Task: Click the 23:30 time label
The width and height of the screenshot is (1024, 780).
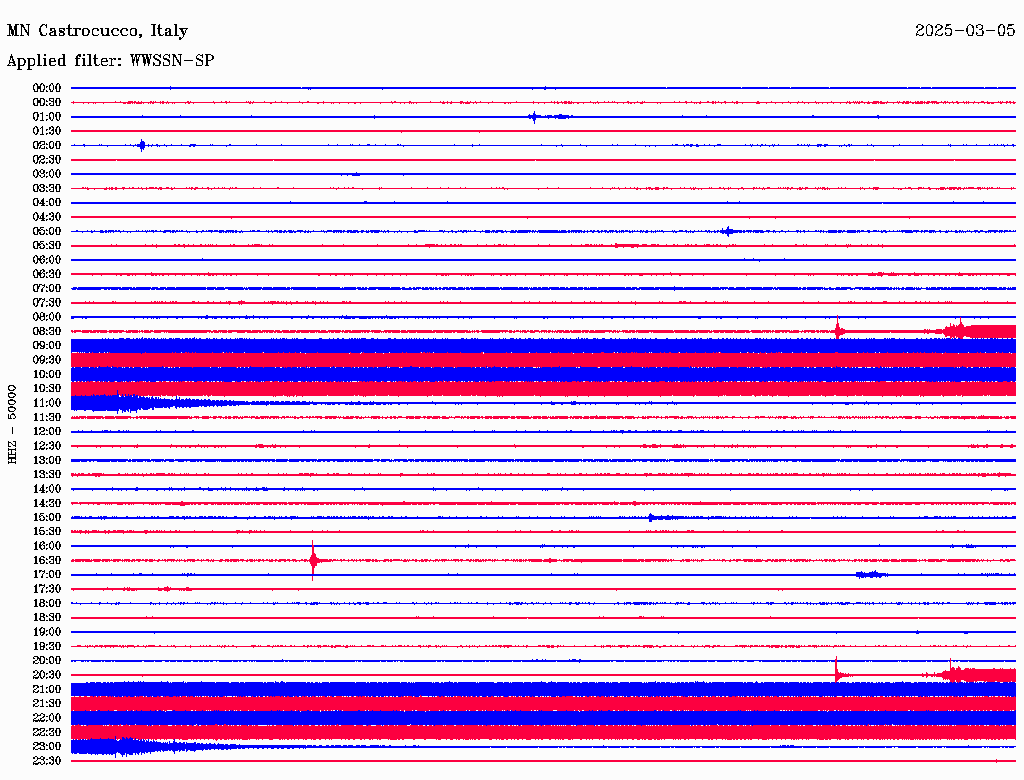Action: point(46,761)
